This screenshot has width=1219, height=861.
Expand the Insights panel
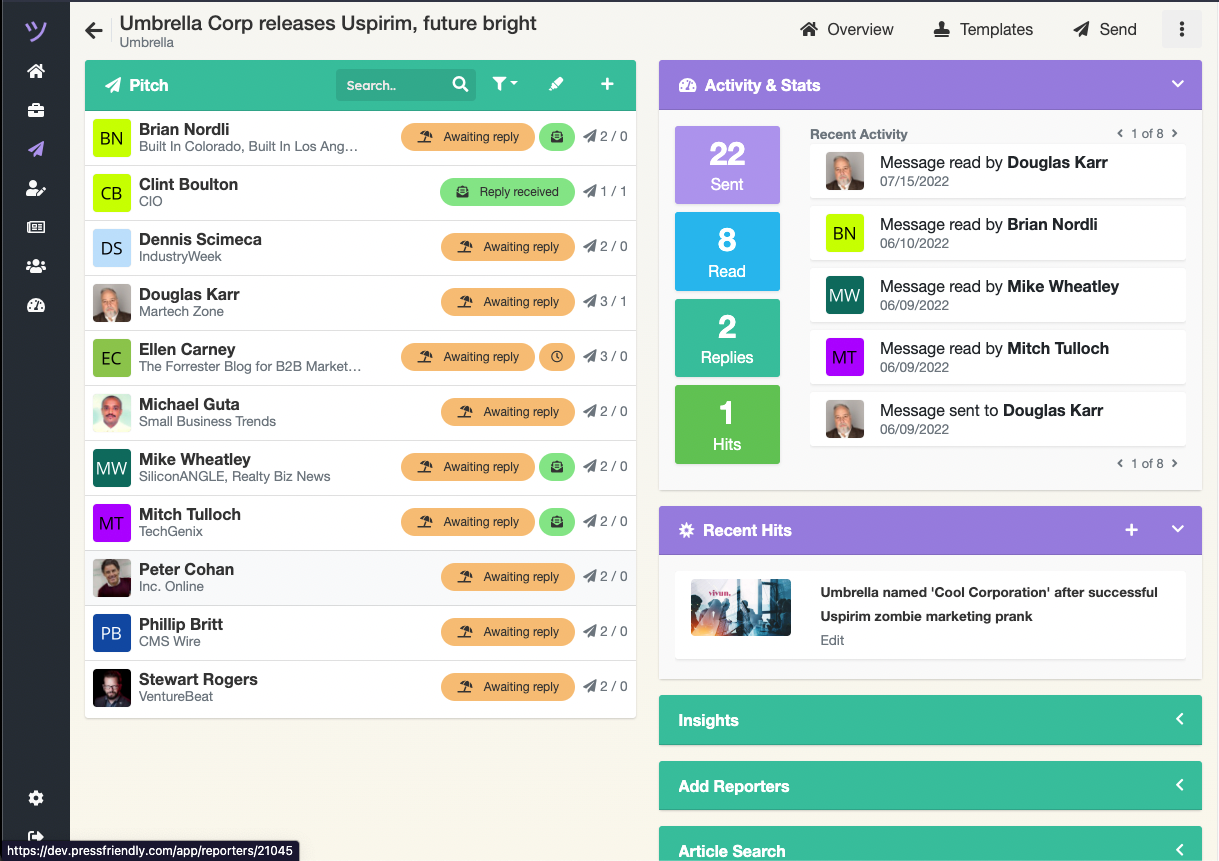coord(1179,720)
